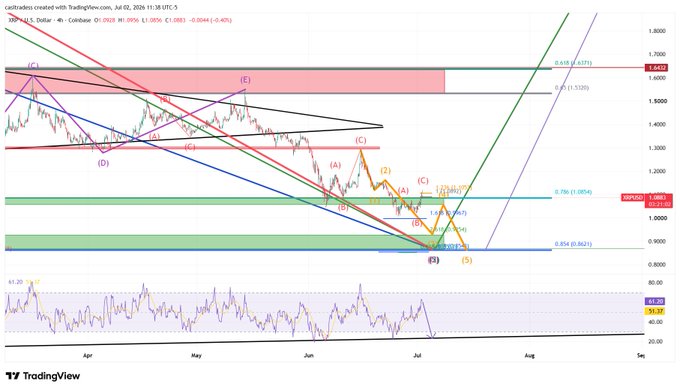Click the 0.854 (0.8621) Fibonacci label
Viewport: 680px width, 390px height.
(x=573, y=244)
